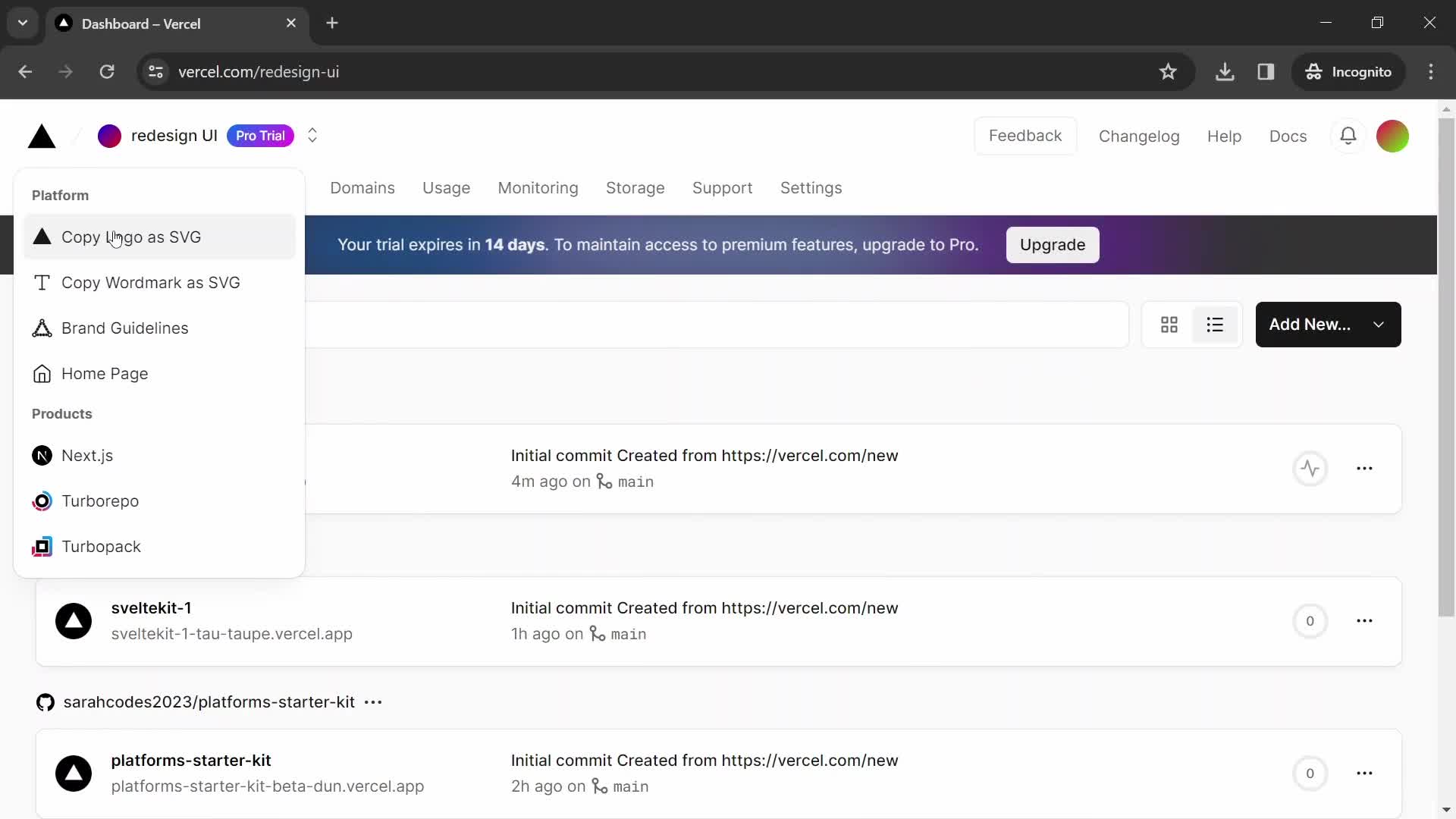Navigate to Home Page menu item
The image size is (1456, 819).
point(104,373)
